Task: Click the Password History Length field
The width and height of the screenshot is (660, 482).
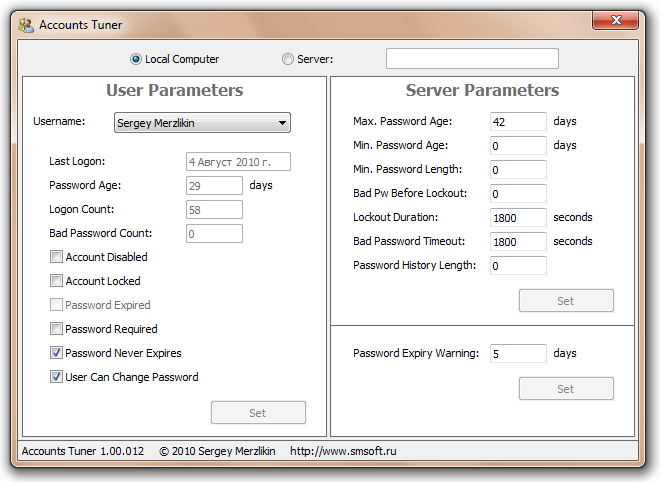Action: point(518,265)
